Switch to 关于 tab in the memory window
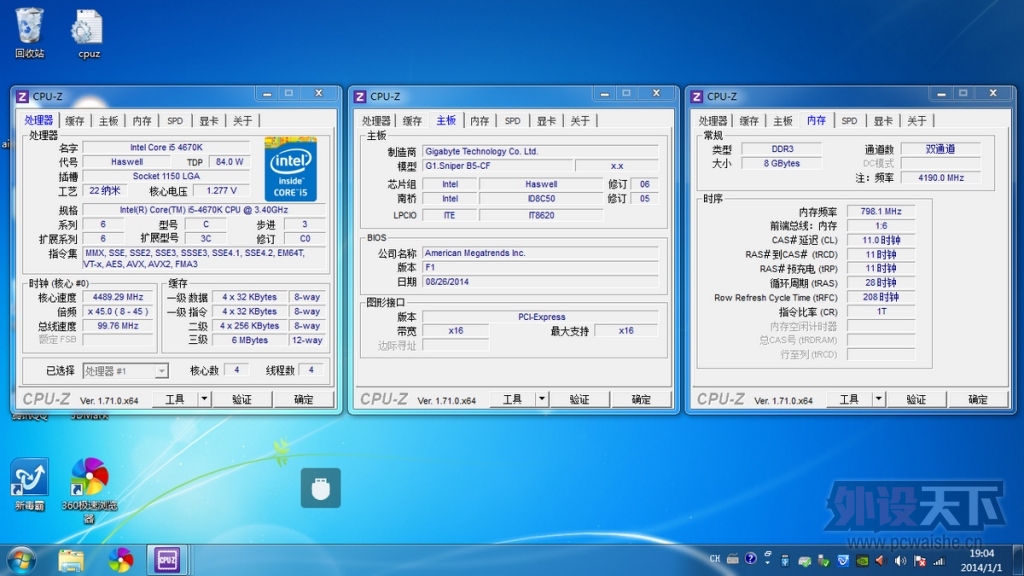Viewport: 1024px width, 576px height. tap(917, 121)
